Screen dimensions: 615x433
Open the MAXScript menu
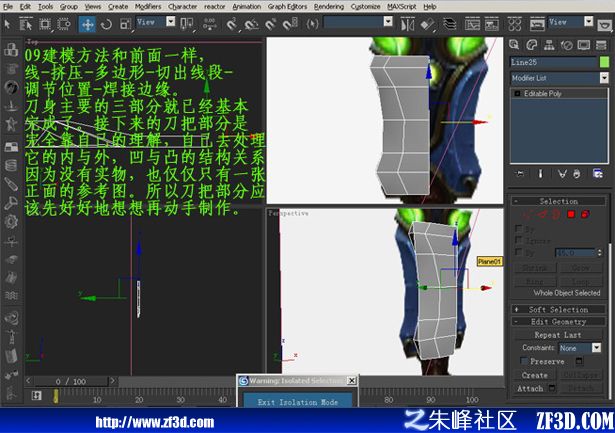[x=402, y=7]
